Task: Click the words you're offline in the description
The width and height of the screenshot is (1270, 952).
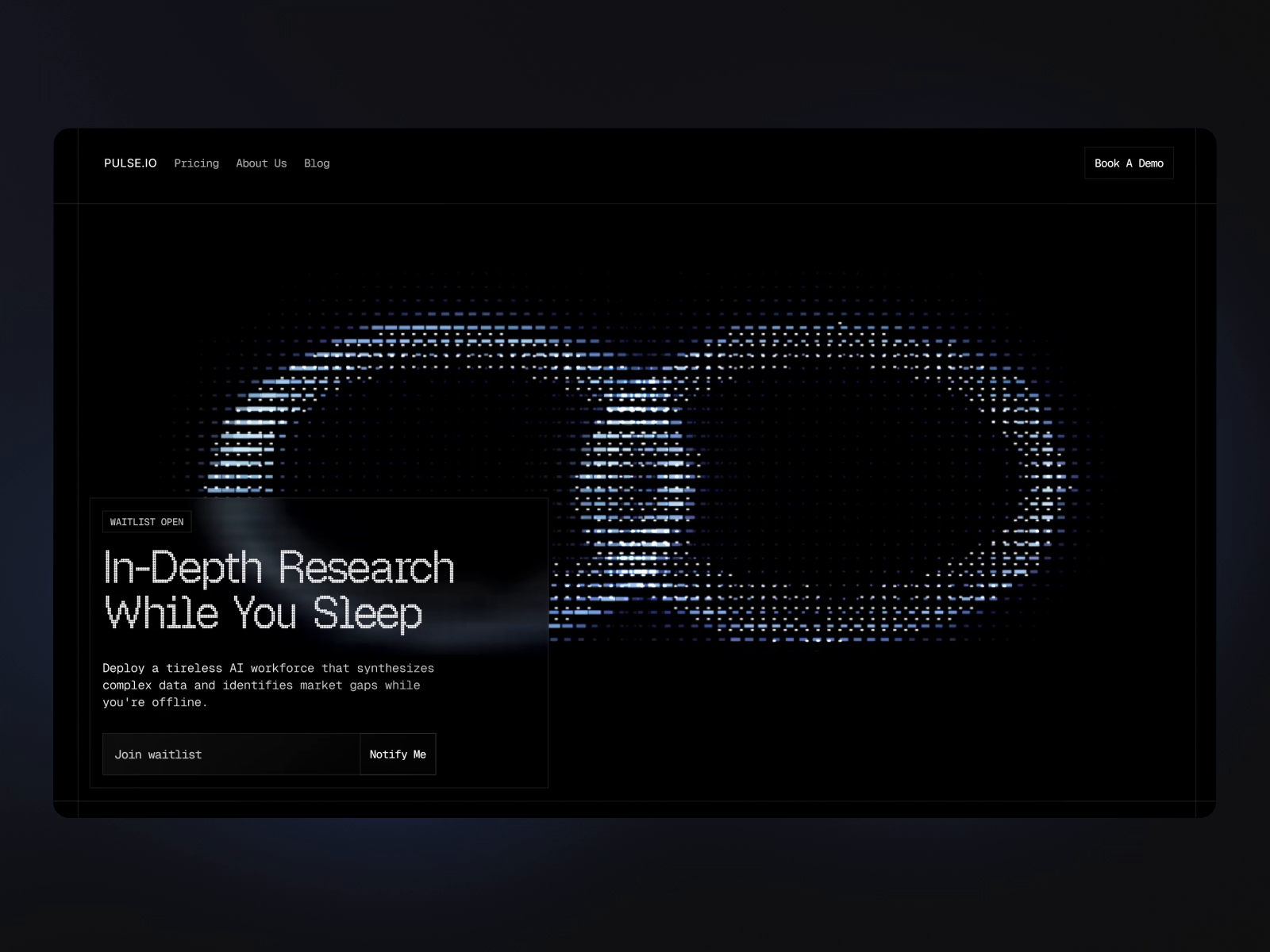Action: 155,702
